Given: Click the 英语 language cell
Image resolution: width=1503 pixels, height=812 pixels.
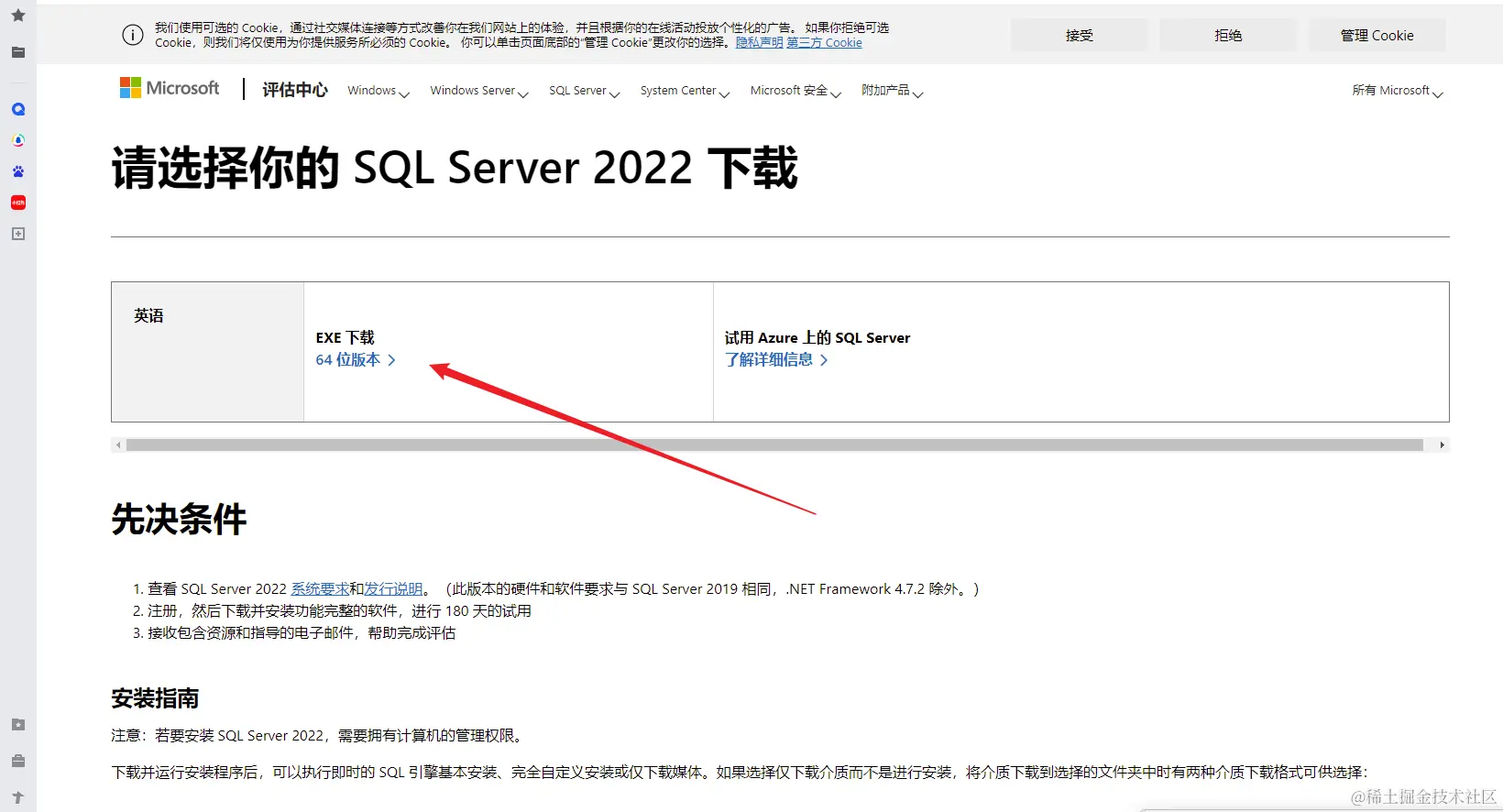Looking at the screenshot, I should 208,352.
